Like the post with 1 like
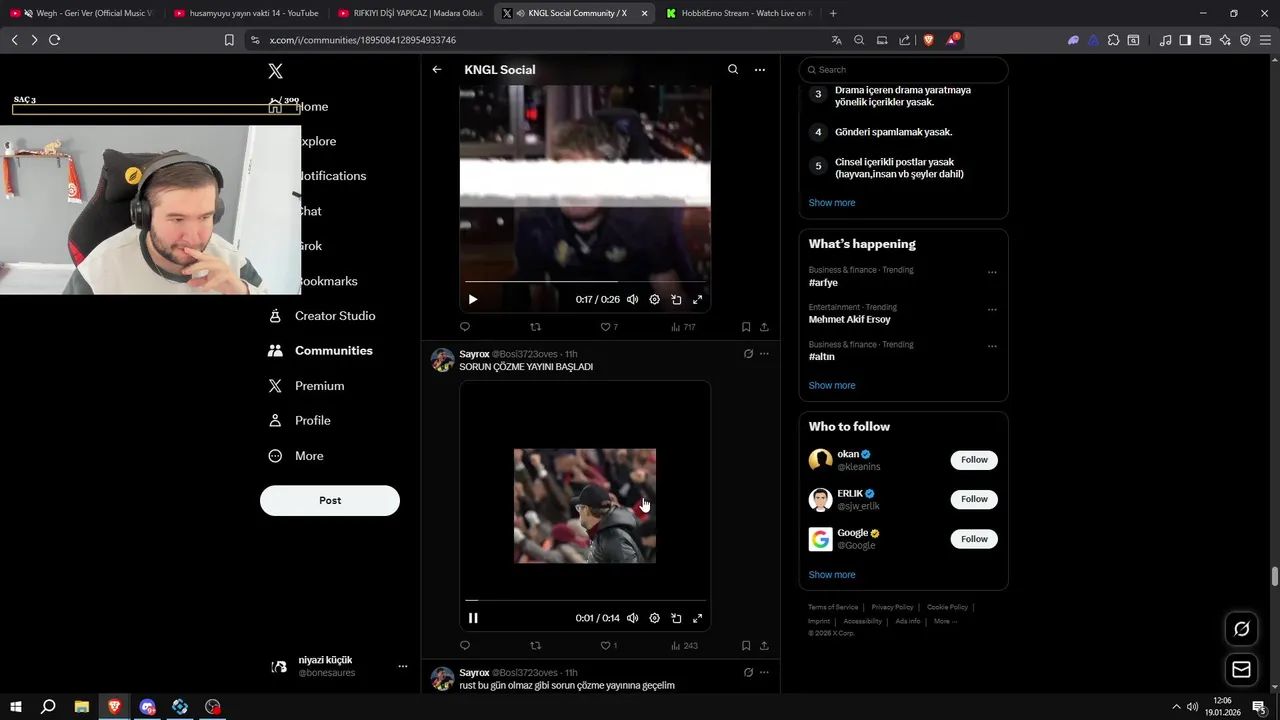1280x720 pixels. click(x=609, y=646)
